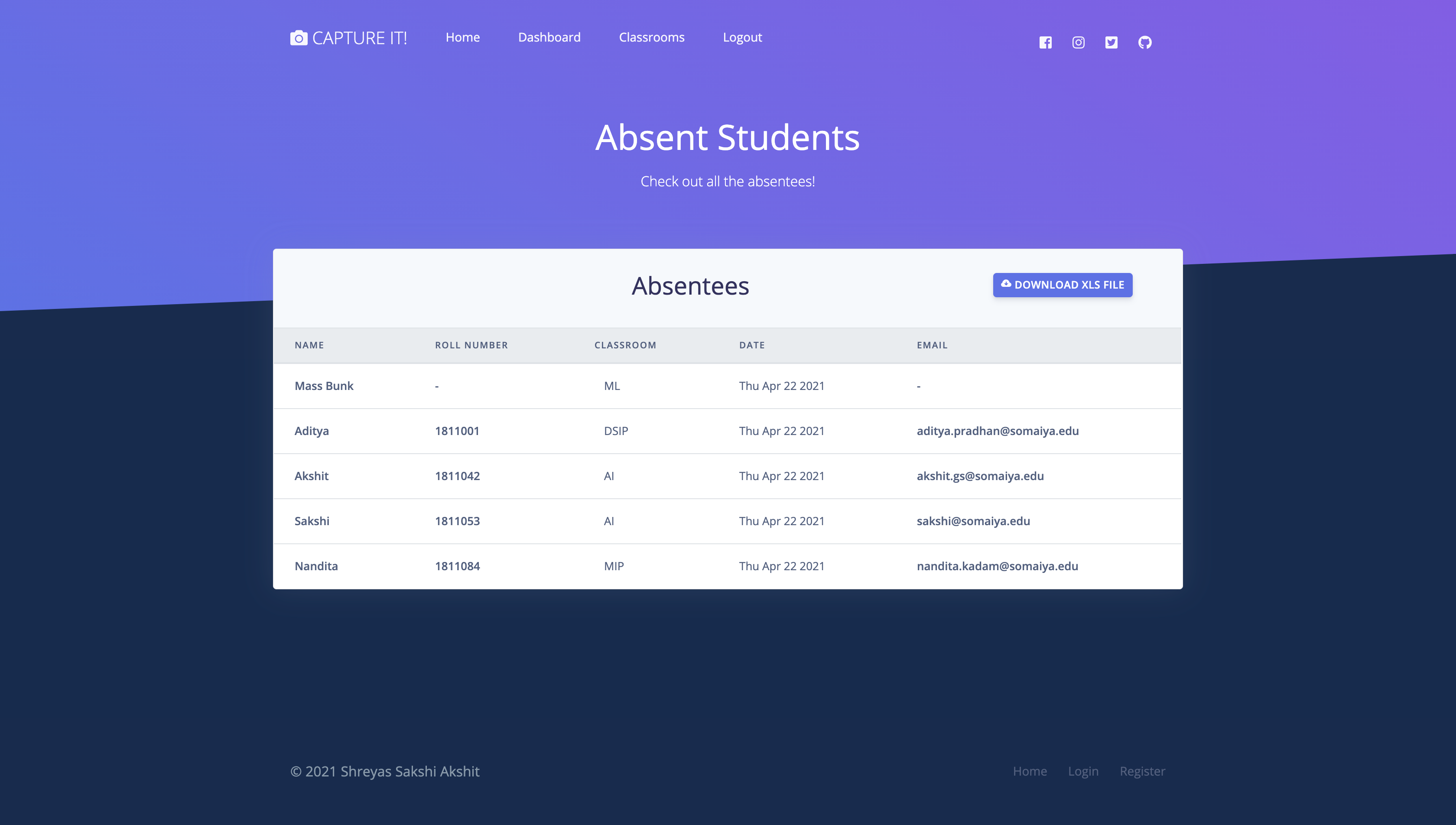Image resolution: width=1456 pixels, height=825 pixels.
Task: Open the Facebook icon link
Action: (1045, 42)
